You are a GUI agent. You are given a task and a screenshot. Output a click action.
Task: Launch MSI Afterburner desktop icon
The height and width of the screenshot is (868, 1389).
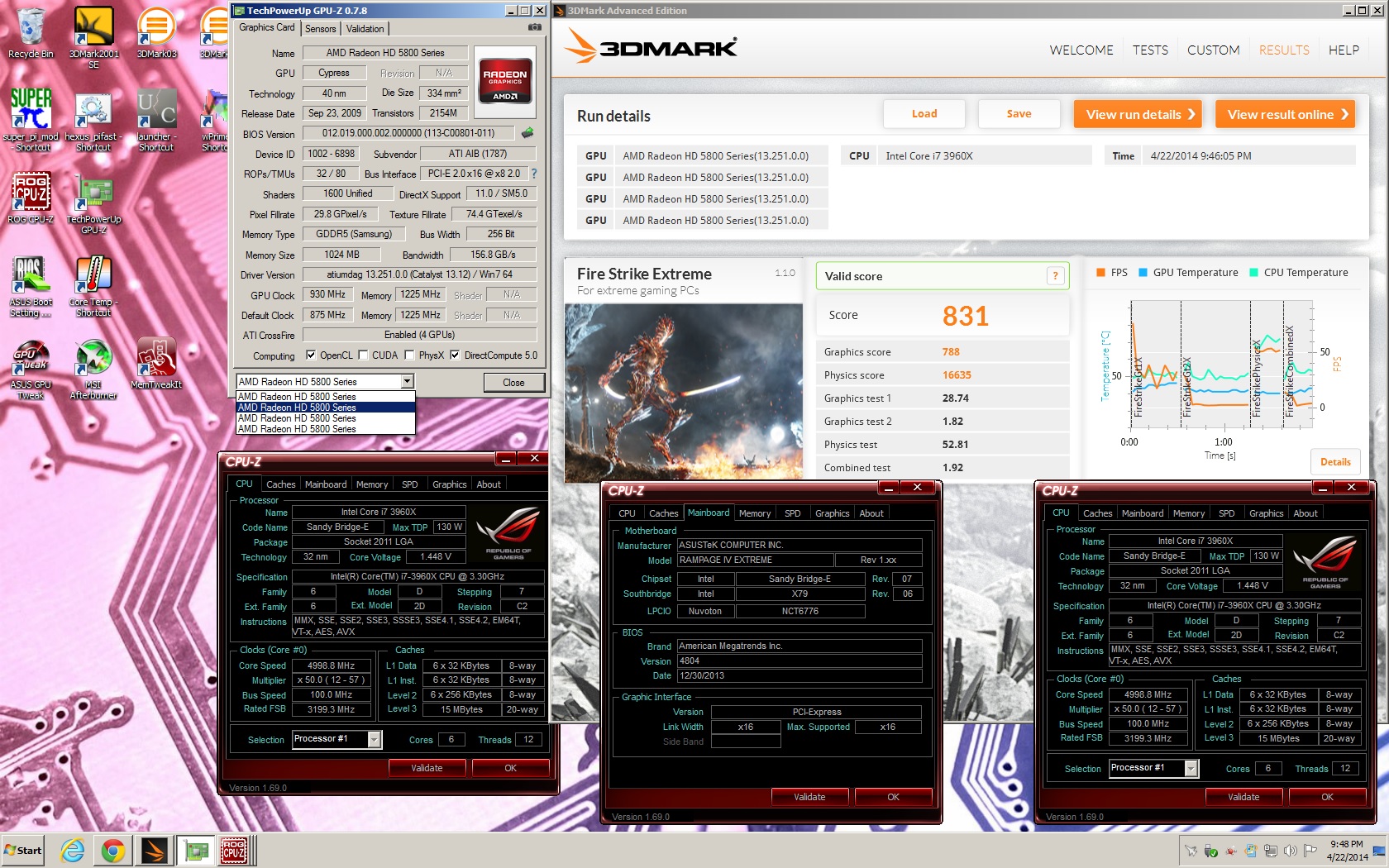pos(93,368)
